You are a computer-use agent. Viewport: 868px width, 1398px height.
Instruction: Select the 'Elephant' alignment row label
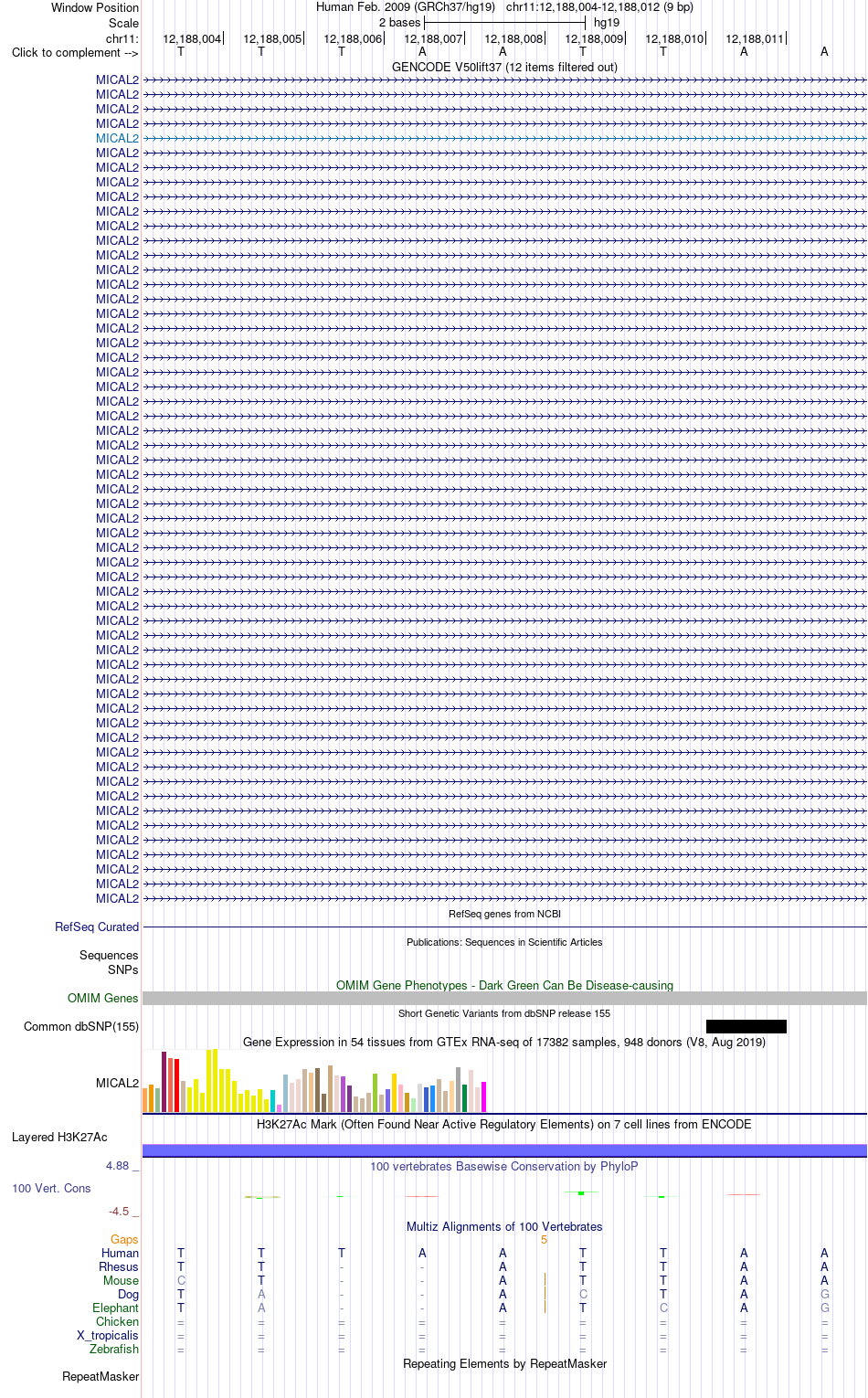pyautogui.click(x=115, y=1308)
